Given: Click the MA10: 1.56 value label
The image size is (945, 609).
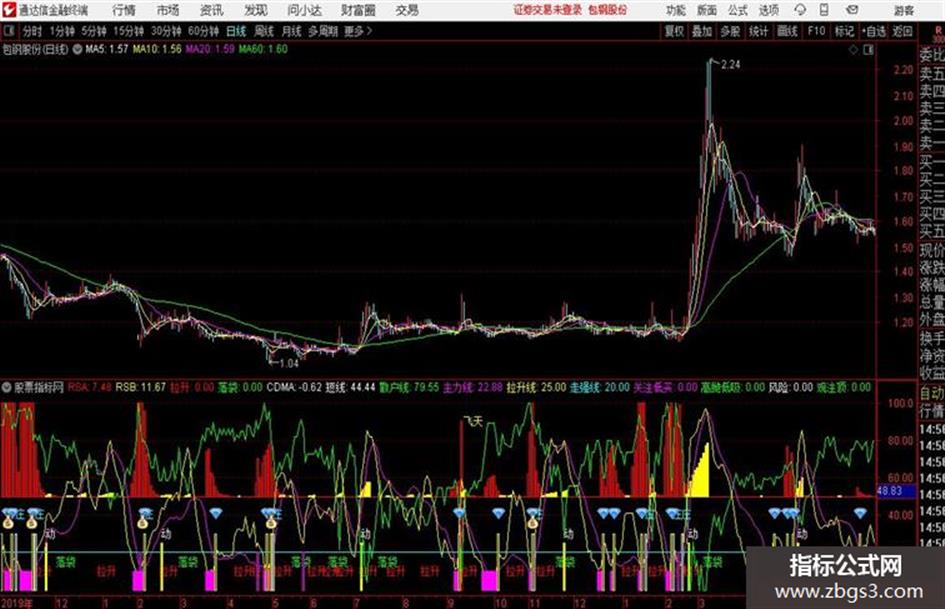Looking at the screenshot, I should pyautogui.click(x=157, y=49).
